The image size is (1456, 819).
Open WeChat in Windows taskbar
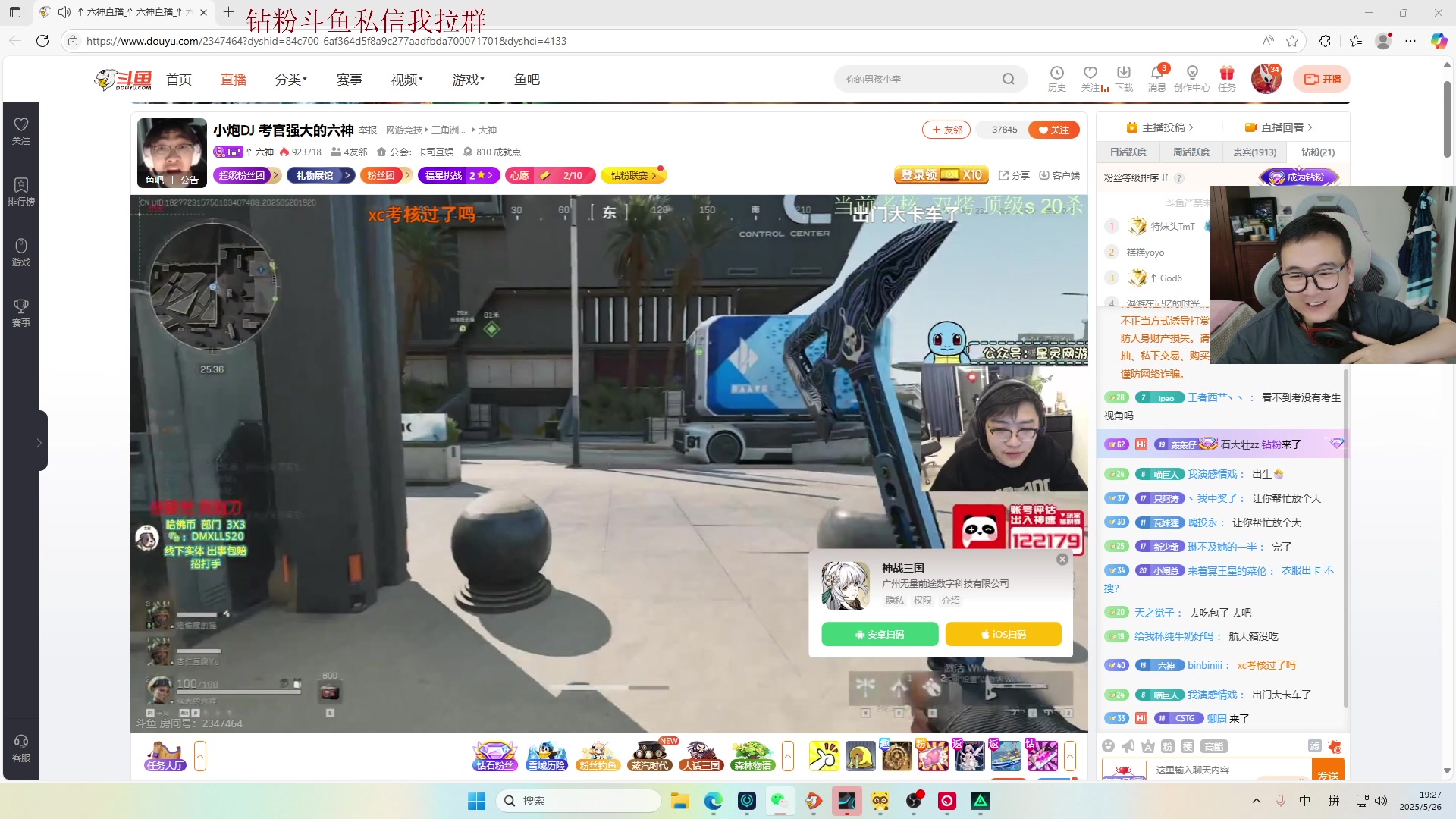(x=780, y=801)
